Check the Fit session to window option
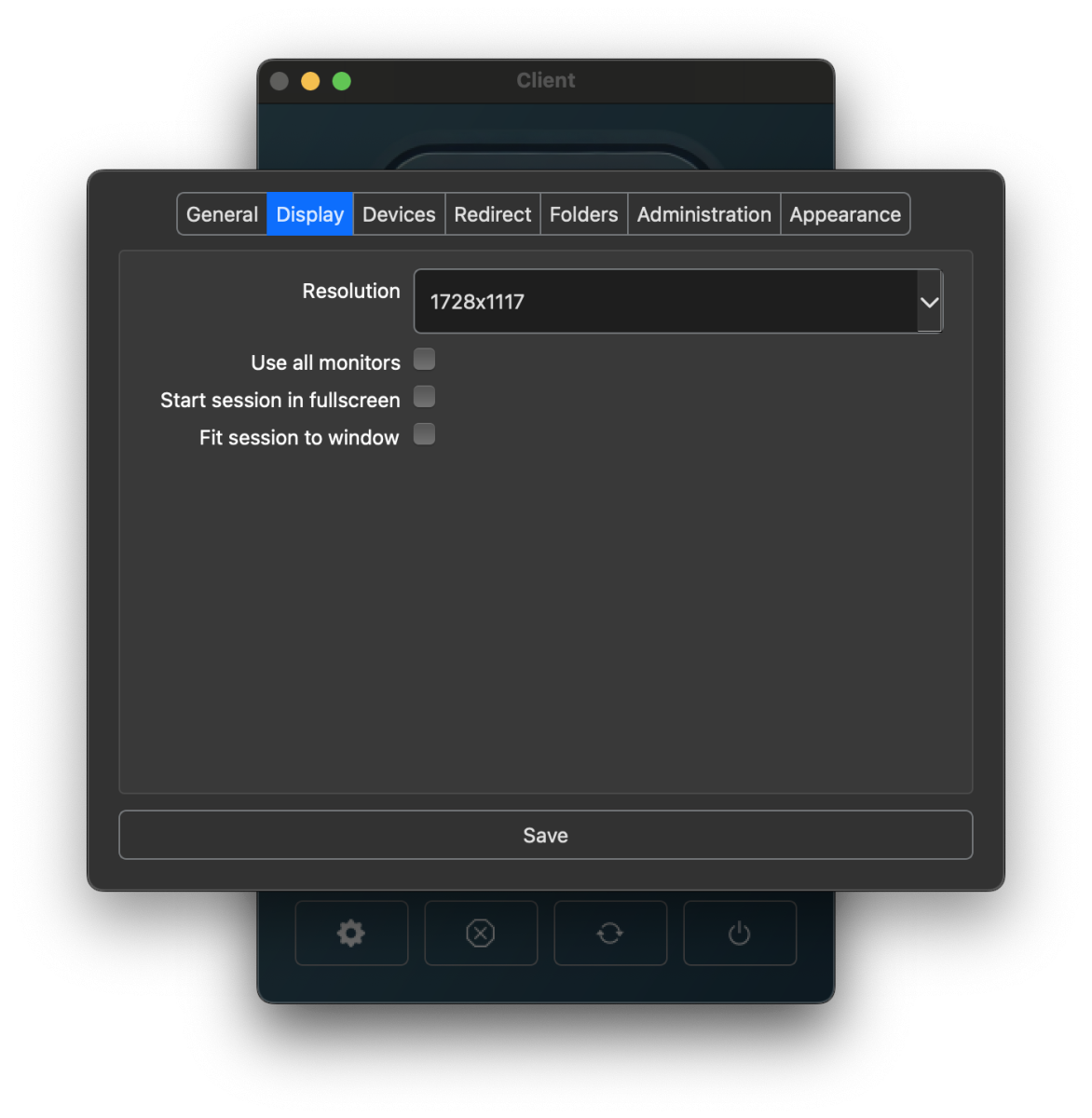The width and height of the screenshot is (1092, 1118). click(425, 434)
